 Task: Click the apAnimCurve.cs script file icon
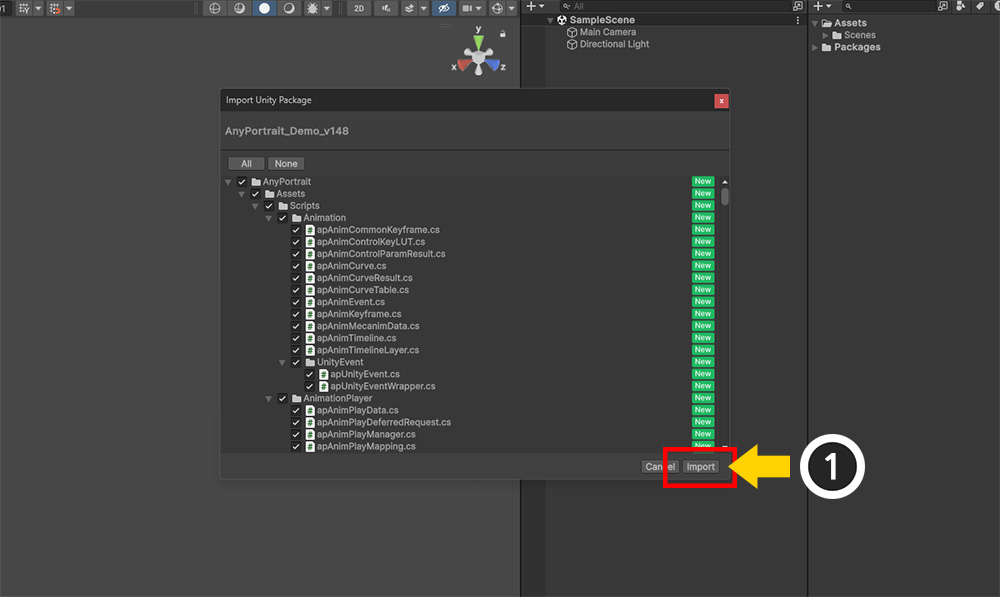click(310, 266)
